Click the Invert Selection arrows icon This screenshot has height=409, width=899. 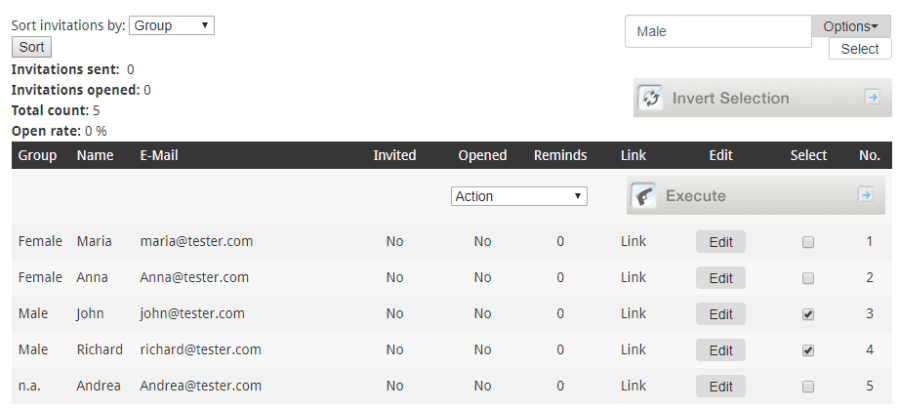[x=652, y=98]
